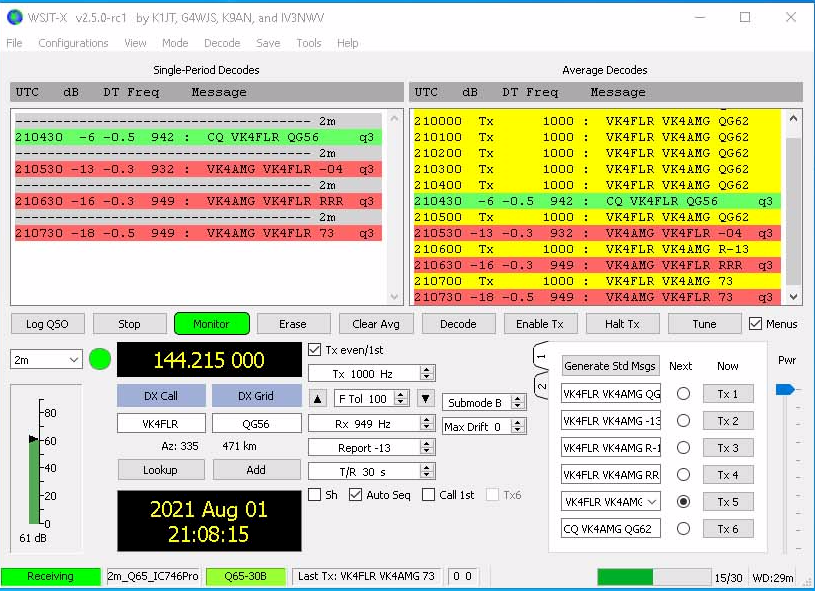Screen dimensions: 815x591
Task: Click the WSJT-X globe icon in title bar
Action: tap(15, 17)
